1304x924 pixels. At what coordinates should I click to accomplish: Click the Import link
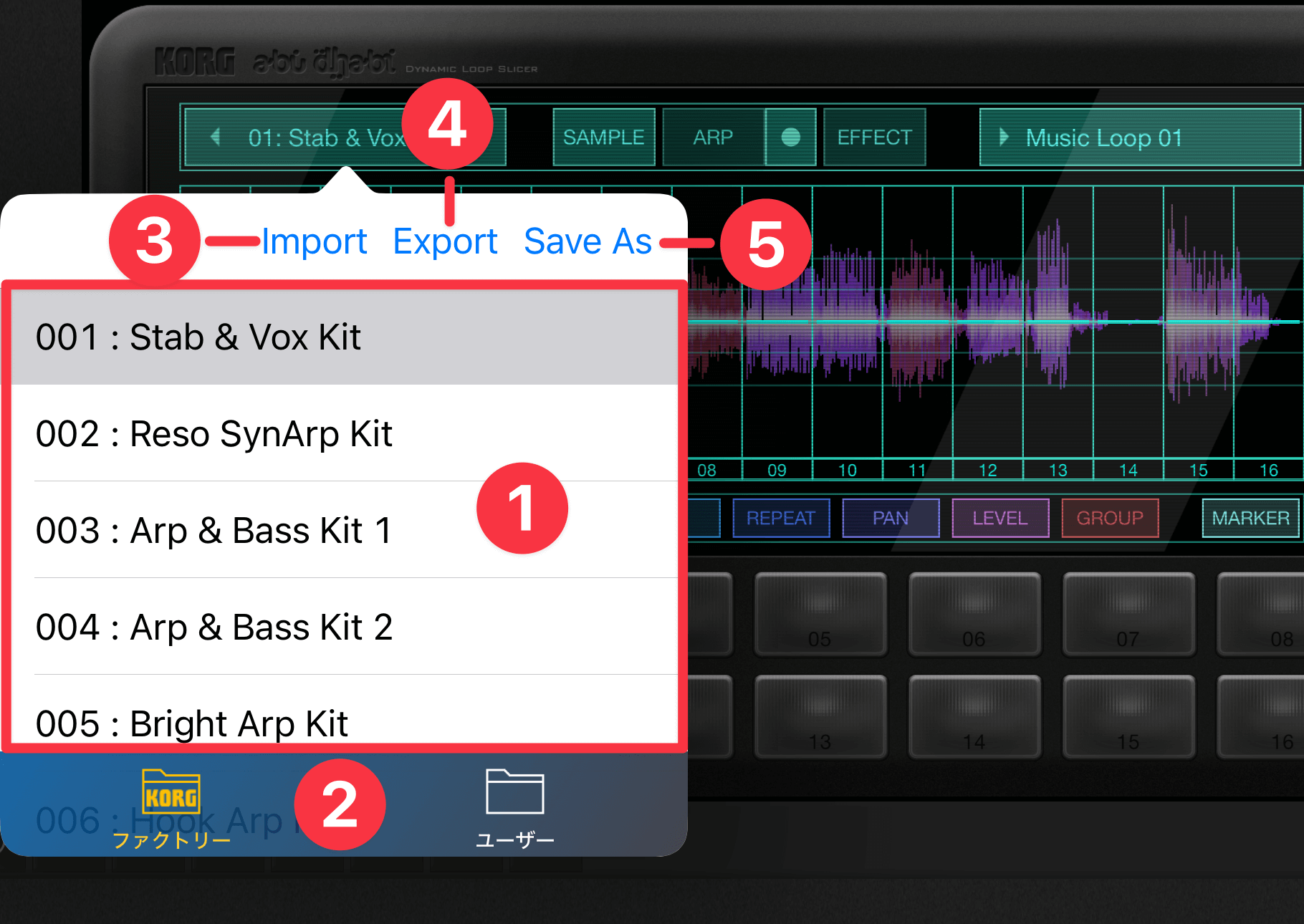[314, 241]
